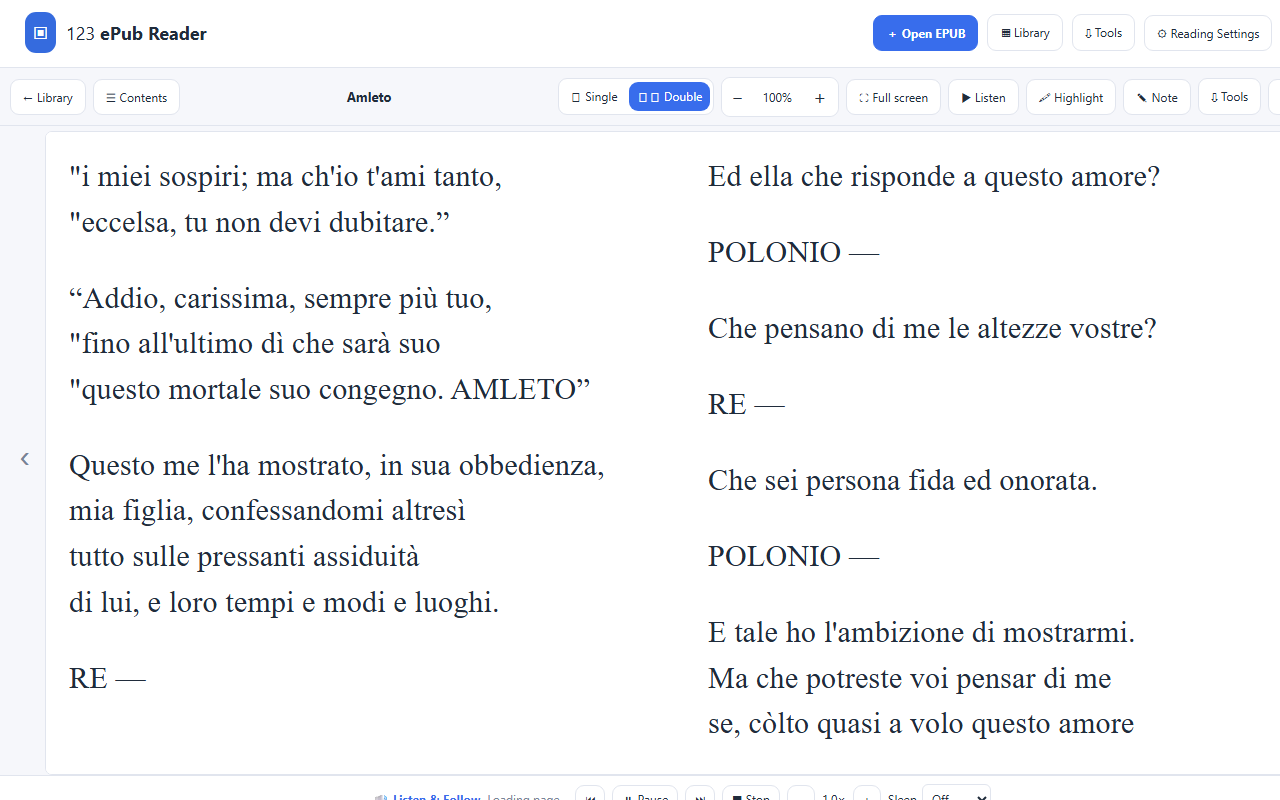This screenshot has height=800, width=1280.
Task: Switch to Single page view
Action: [x=594, y=97]
